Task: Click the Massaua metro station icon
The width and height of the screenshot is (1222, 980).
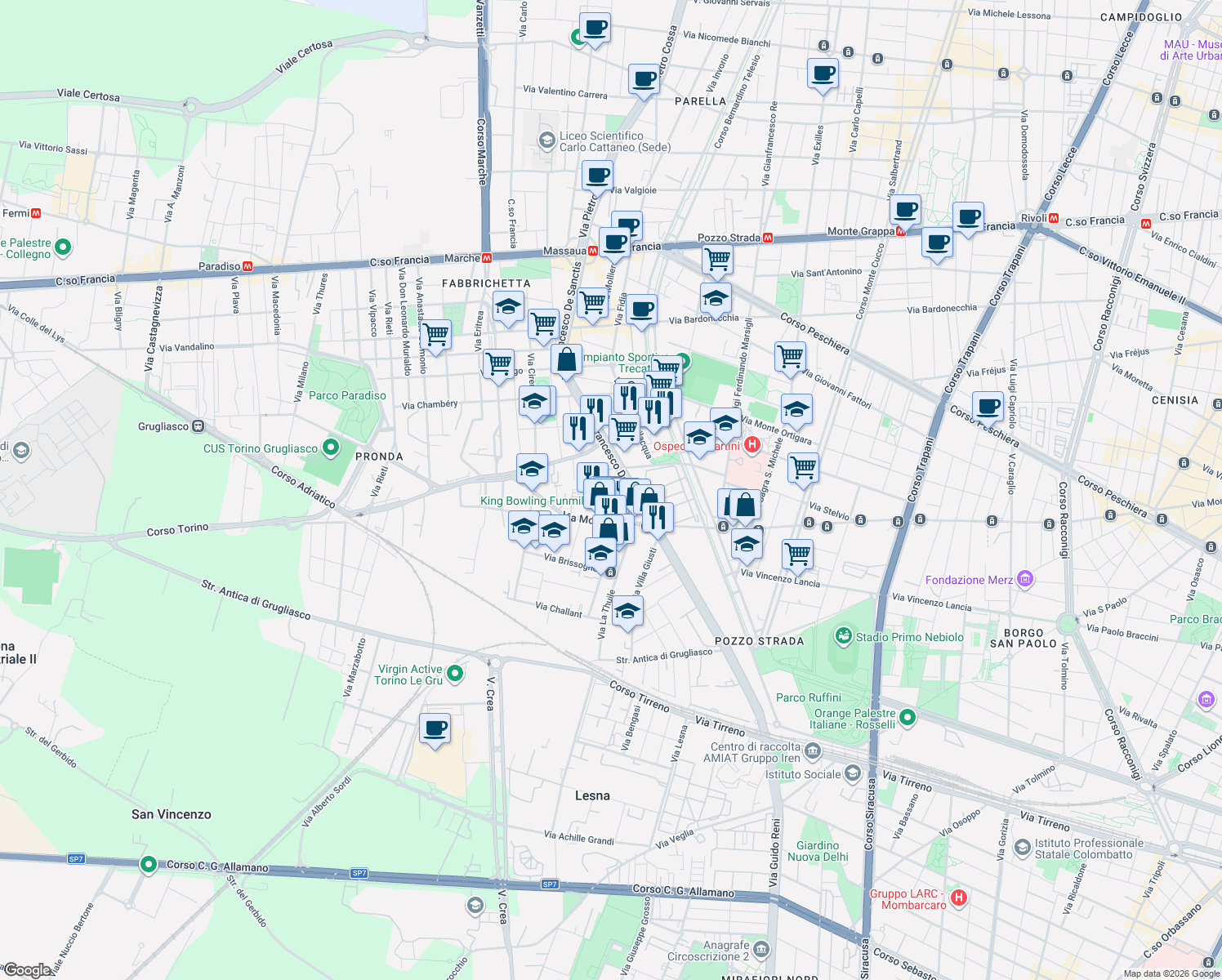Action: [593, 251]
